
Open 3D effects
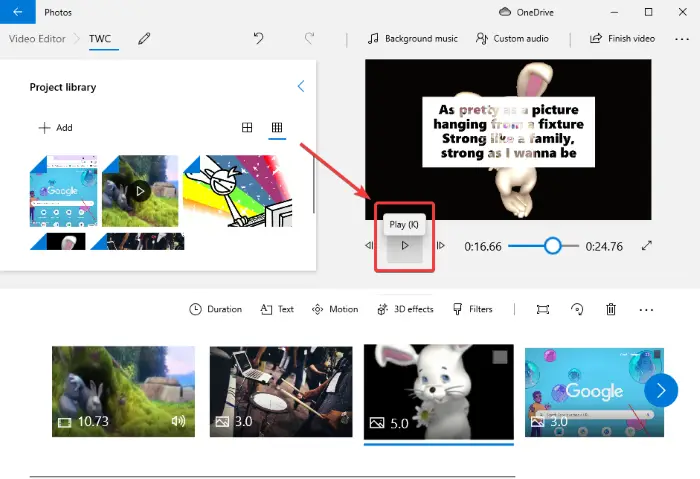coord(405,309)
